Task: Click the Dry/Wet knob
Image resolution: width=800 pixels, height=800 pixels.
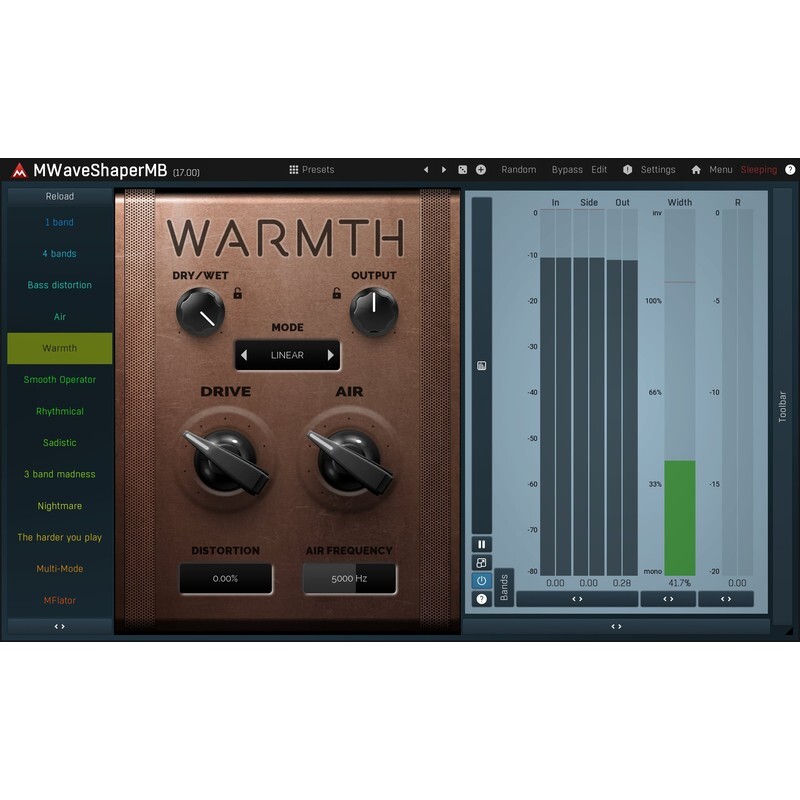Action: (x=201, y=312)
